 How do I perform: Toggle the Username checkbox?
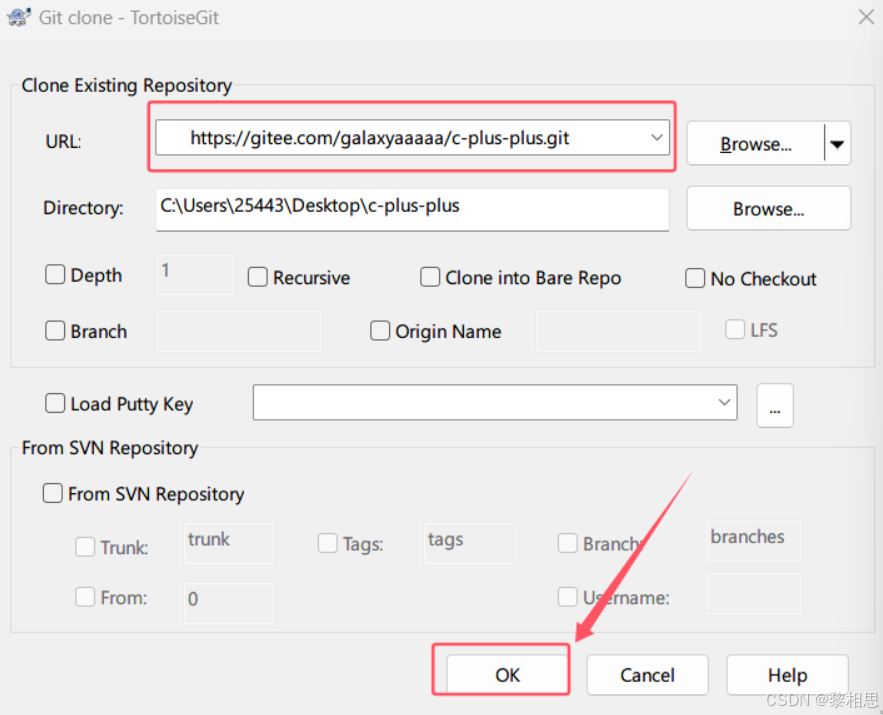[x=567, y=597]
